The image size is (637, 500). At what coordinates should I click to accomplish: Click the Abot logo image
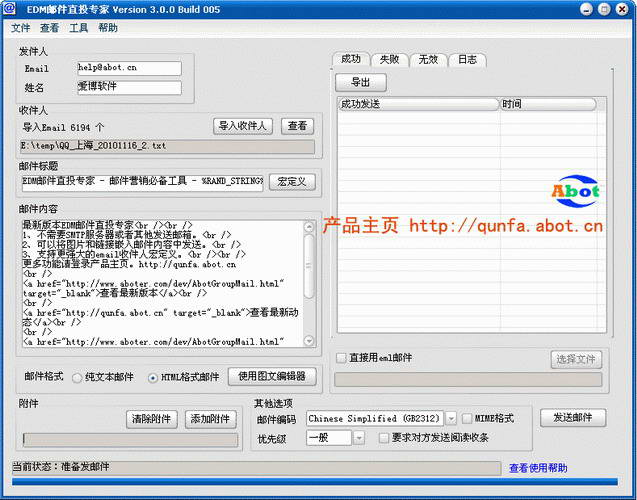coord(575,191)
